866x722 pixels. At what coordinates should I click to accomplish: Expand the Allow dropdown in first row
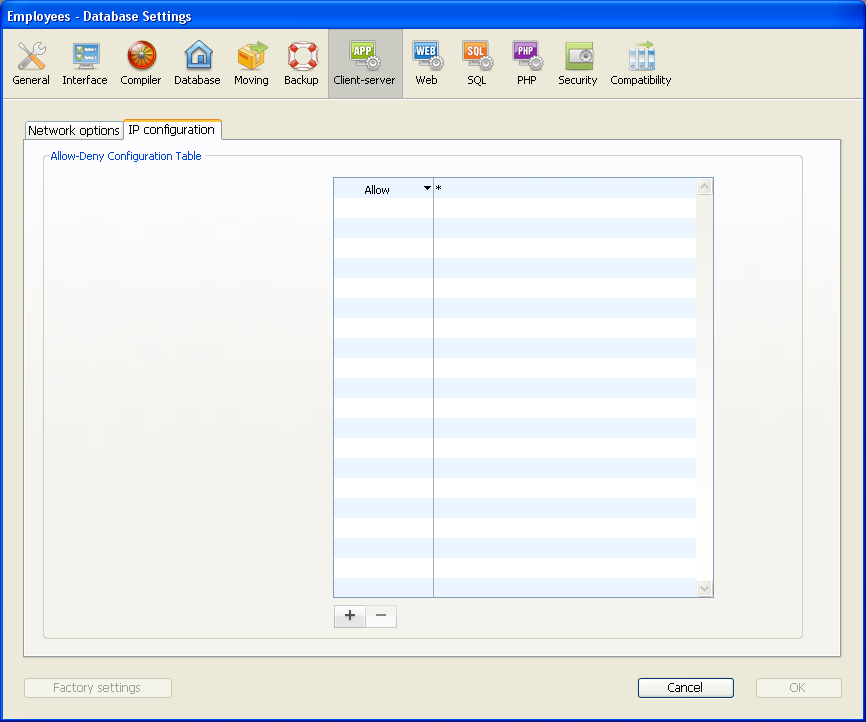(427, 189)
